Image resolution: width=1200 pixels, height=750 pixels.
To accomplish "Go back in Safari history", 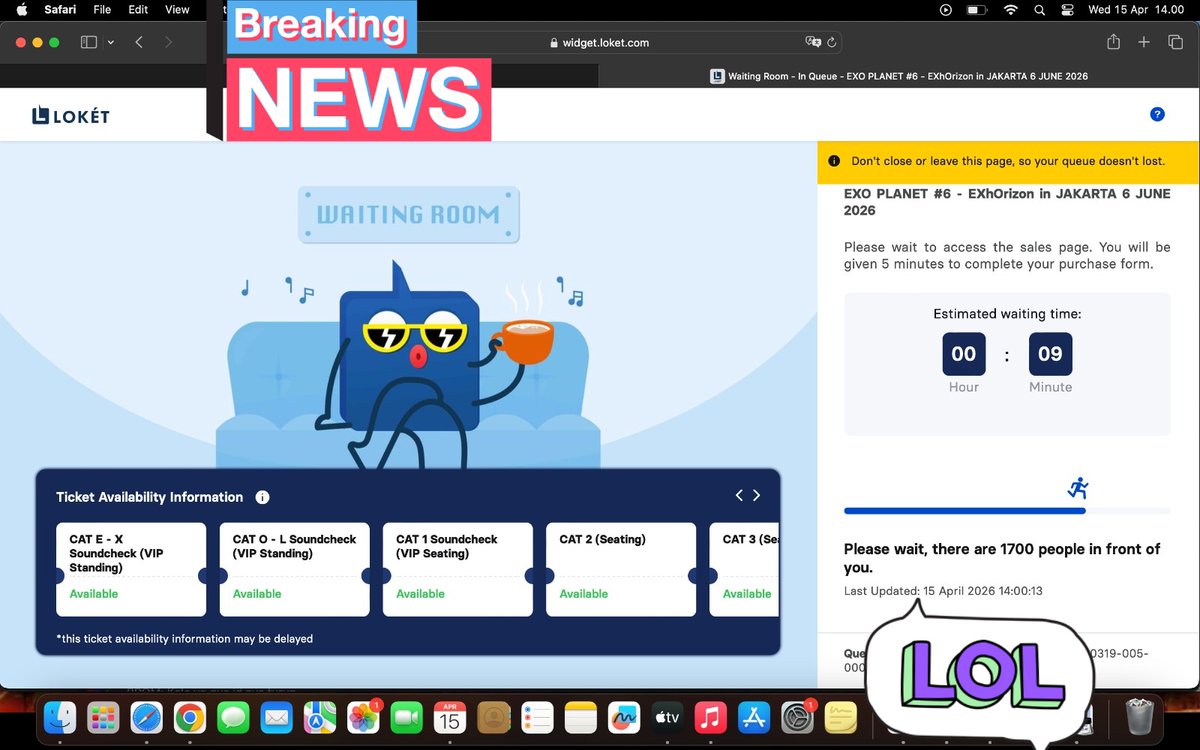I will pos(139,43).
